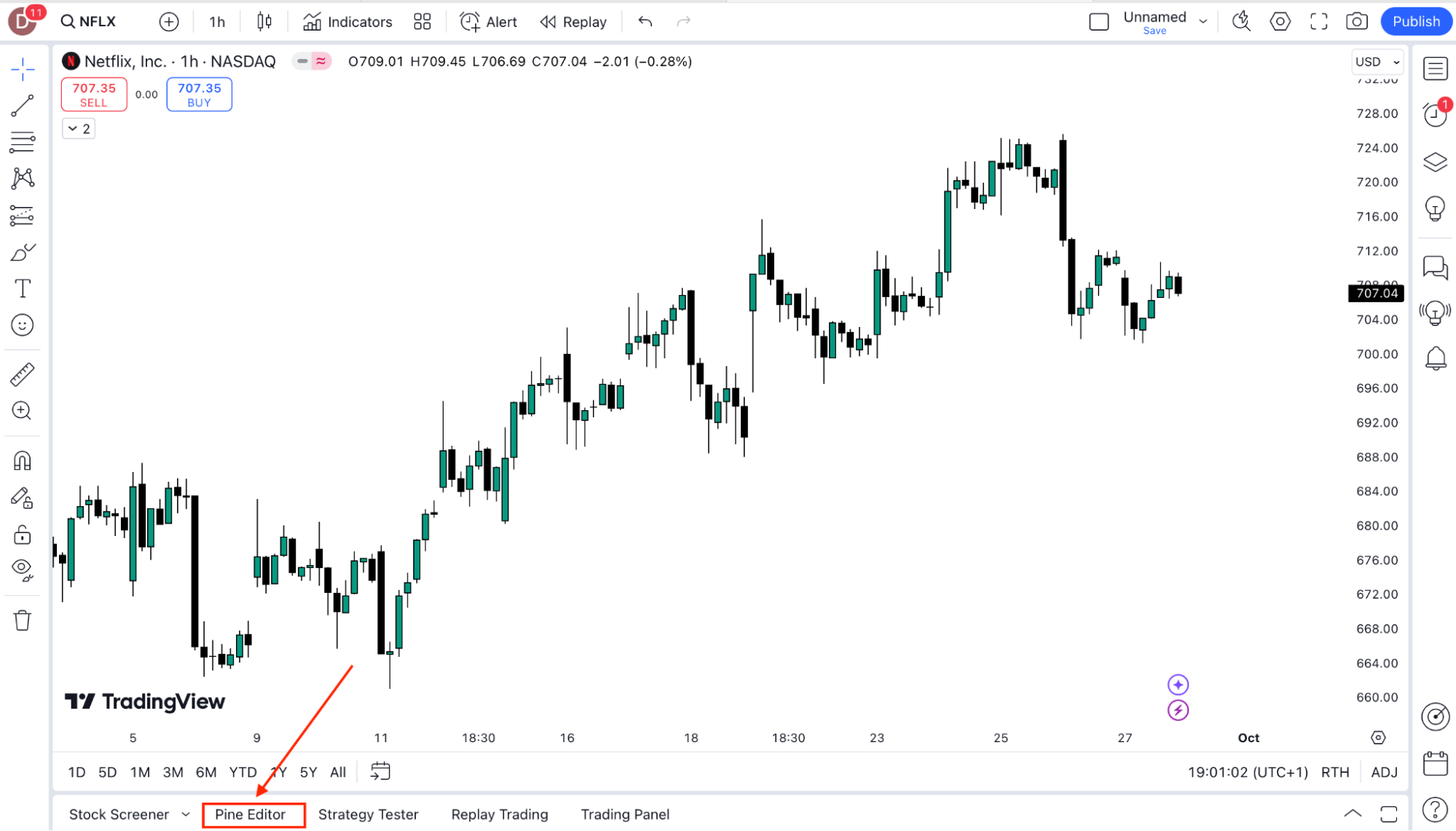Click the 707.35 BUY button
This screenshot has width=1456, height=831.
[199, 95]
